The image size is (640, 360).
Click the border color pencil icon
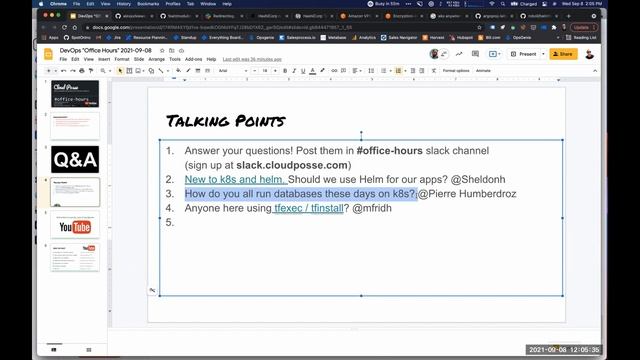(x=188, y=71)
